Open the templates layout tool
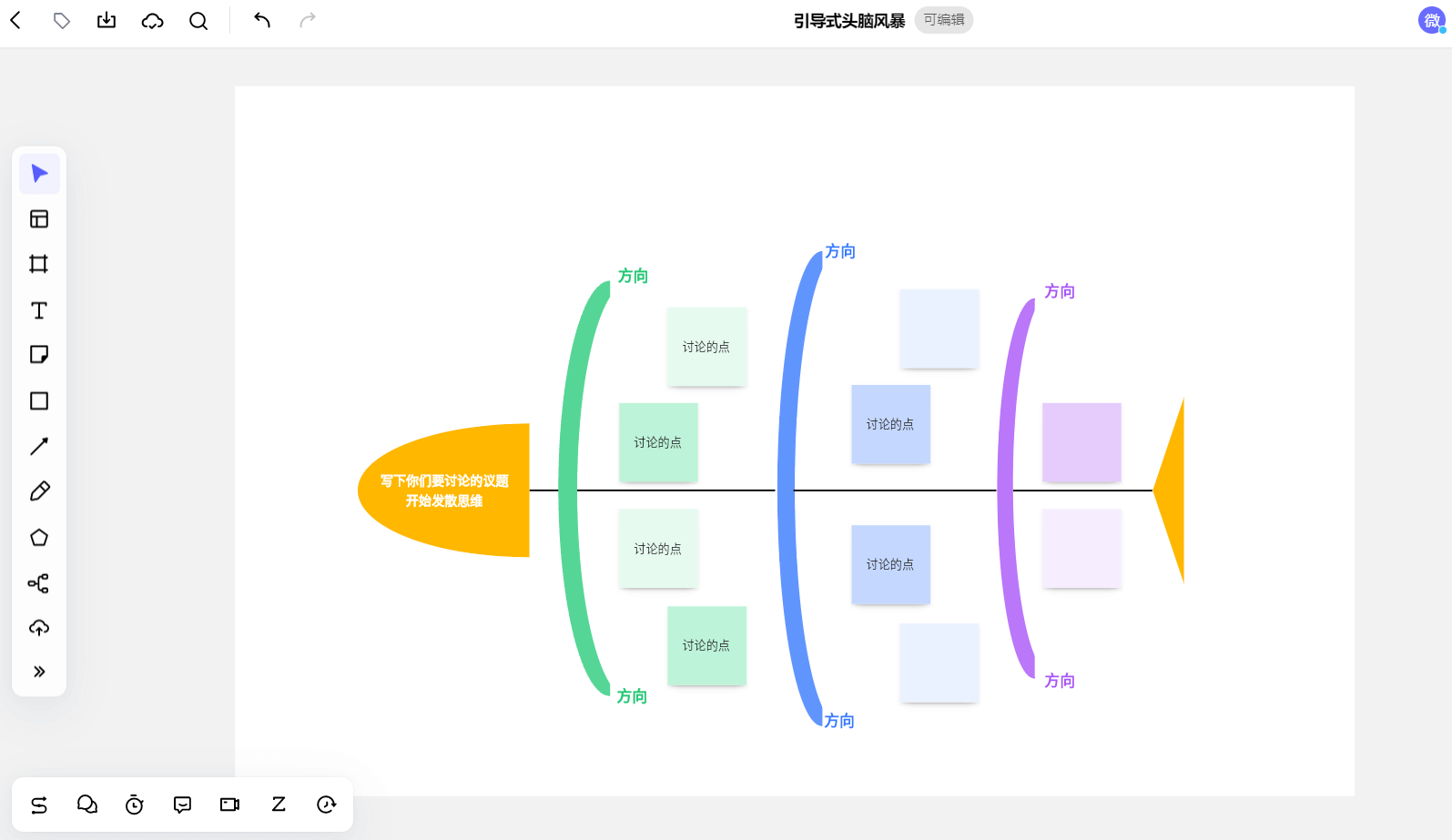The image size is (1452, 840). 39,219
